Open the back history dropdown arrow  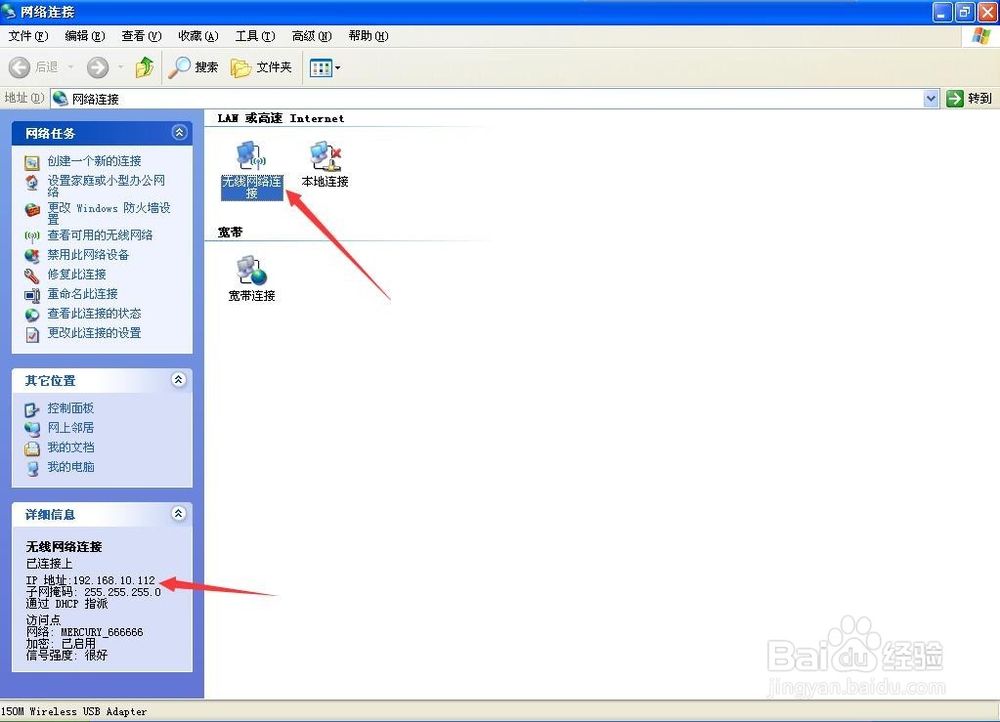[x=70, y=67]
